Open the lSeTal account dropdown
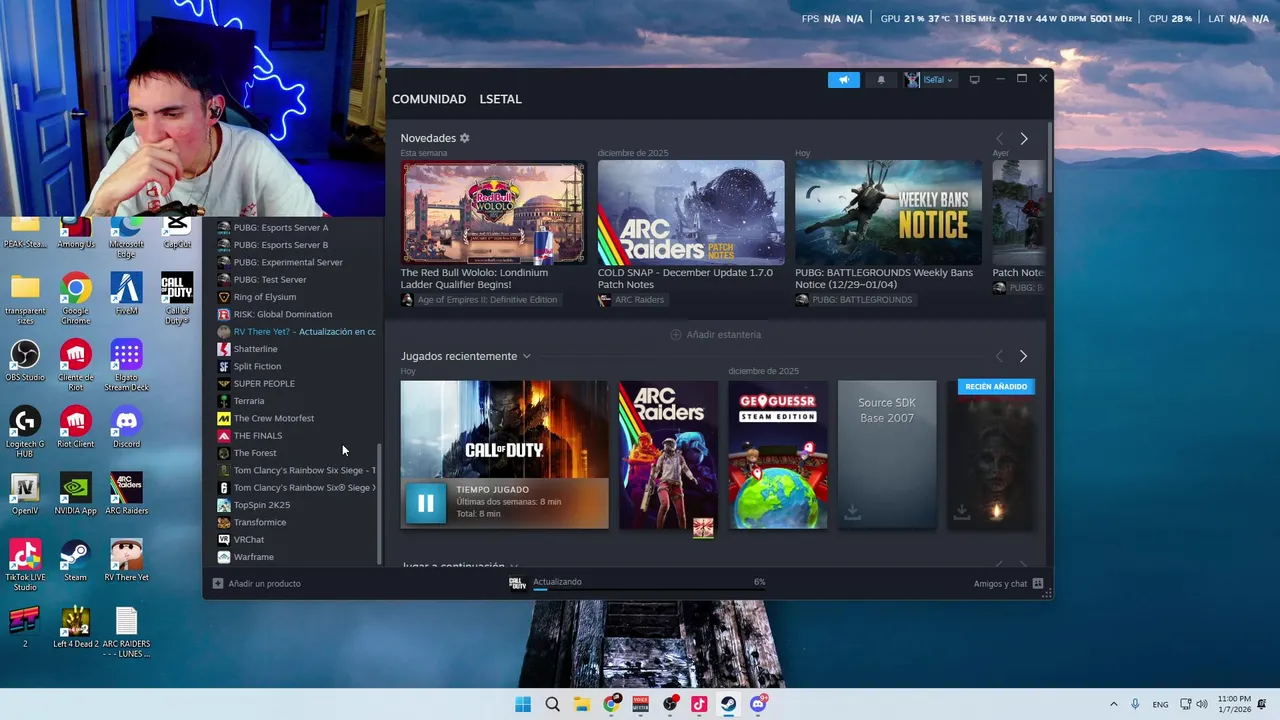Image resolution: width=1280 pixels, height=720 pixels. click(x=929, y=80)
